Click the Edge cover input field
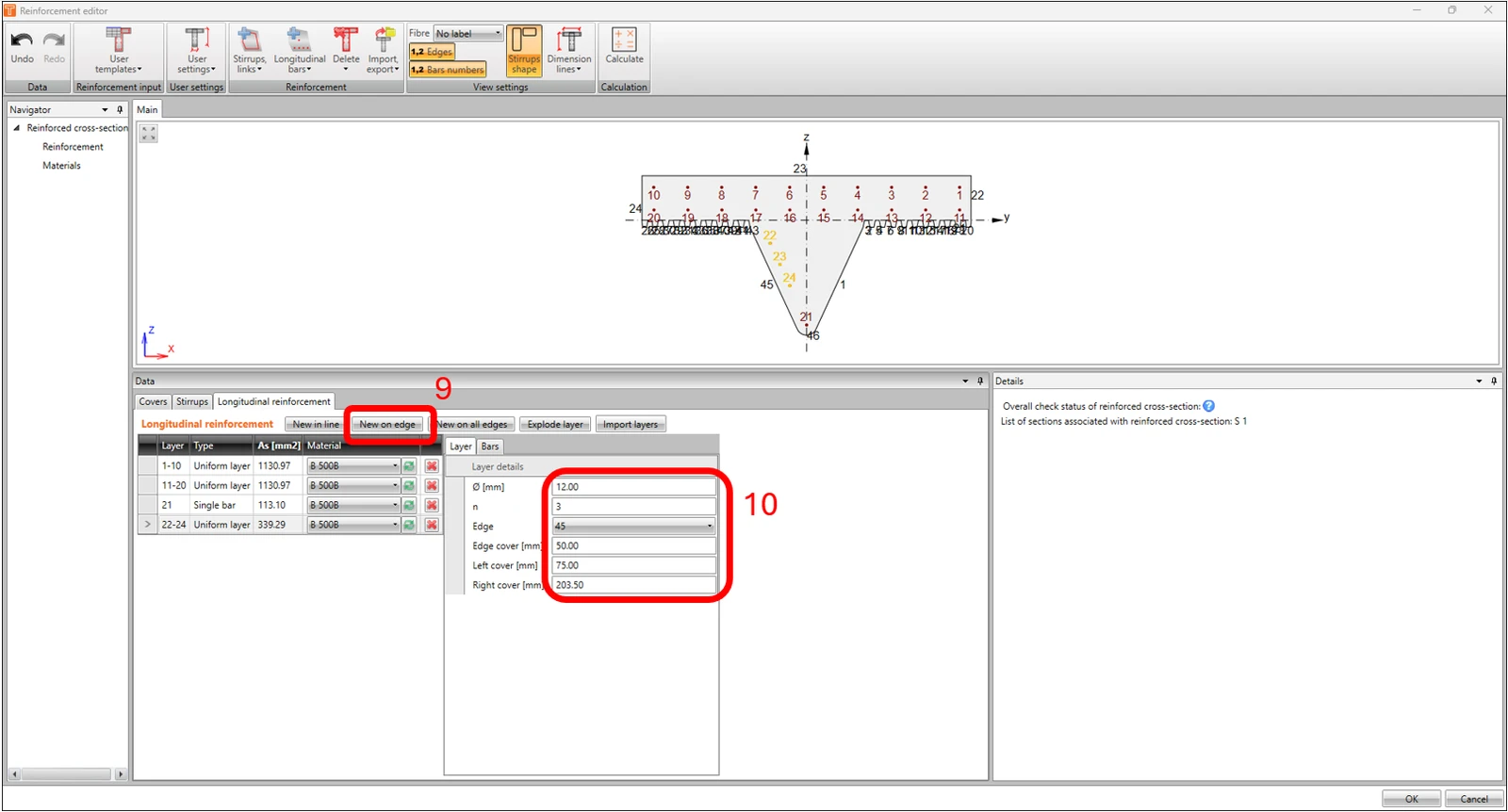 point(634,546)
